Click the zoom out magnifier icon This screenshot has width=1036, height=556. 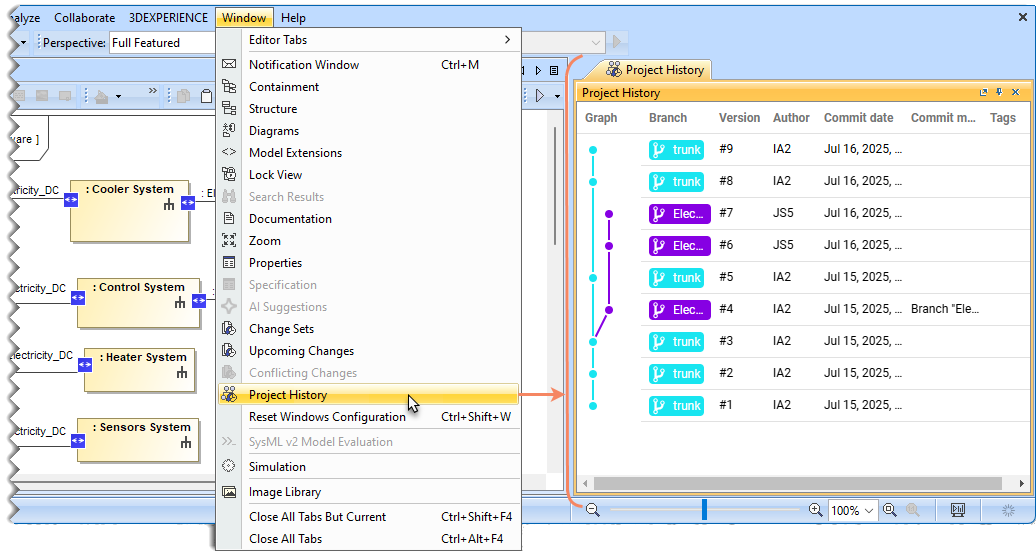[593, 510]
